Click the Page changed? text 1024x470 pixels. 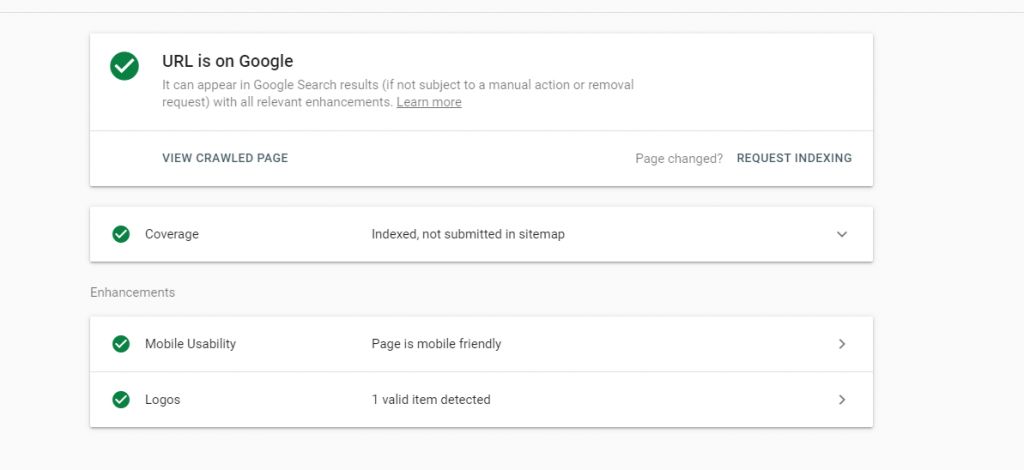(679, 159)
